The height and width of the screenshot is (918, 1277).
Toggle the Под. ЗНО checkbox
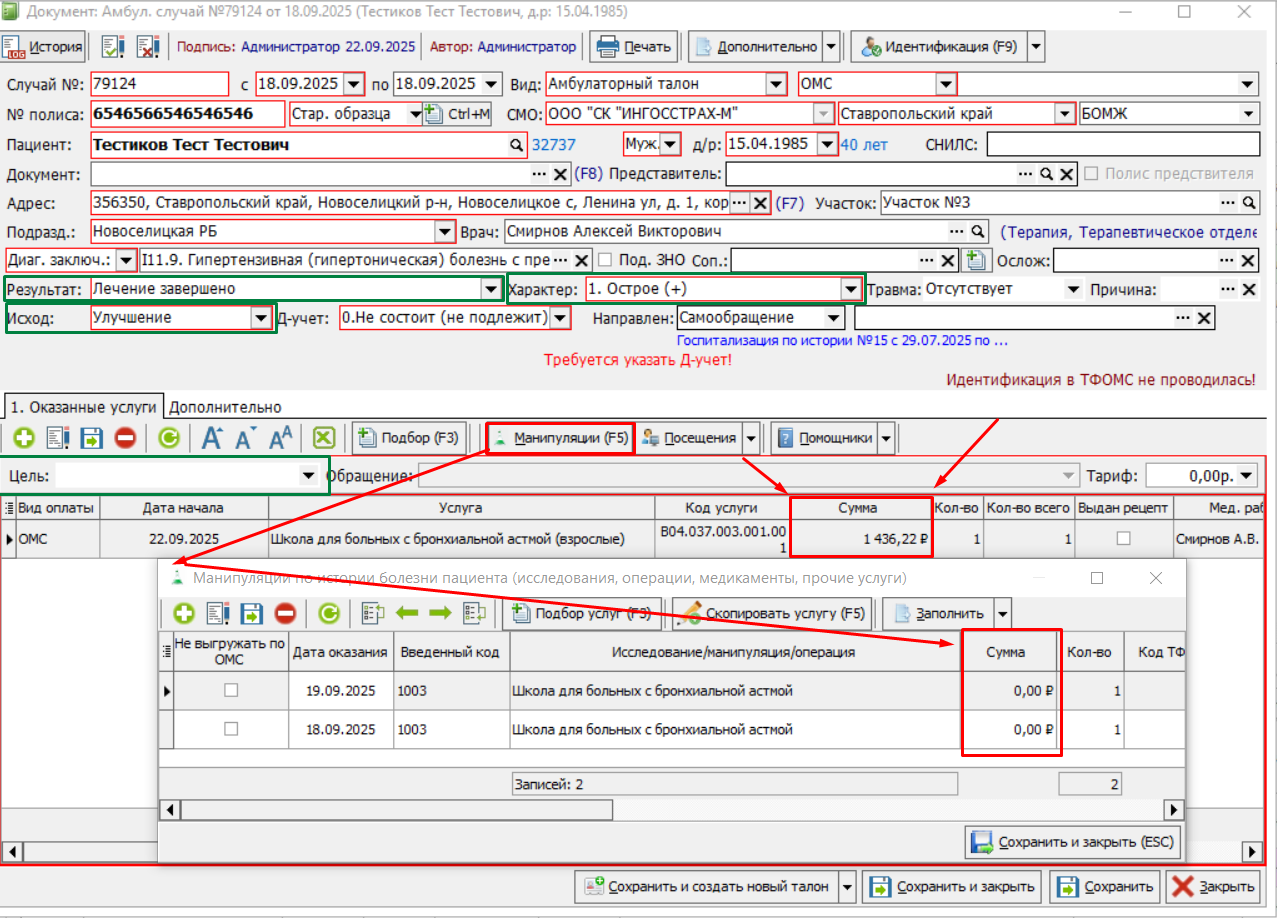click(605, 260)
